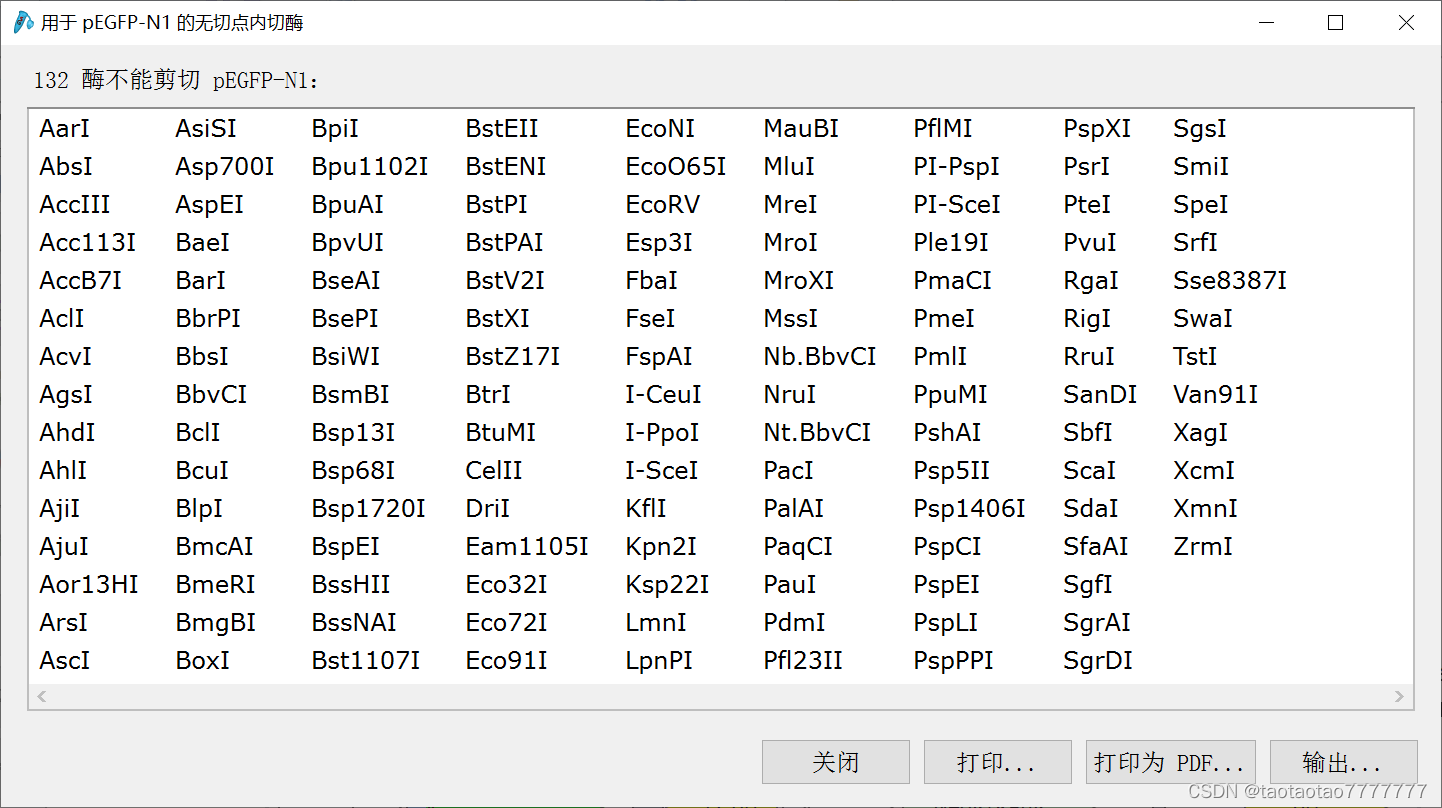The width and height of the screenshot is (1442, 808).
Task: Select enzyme BsiWI
Action: tap(345, 357)
